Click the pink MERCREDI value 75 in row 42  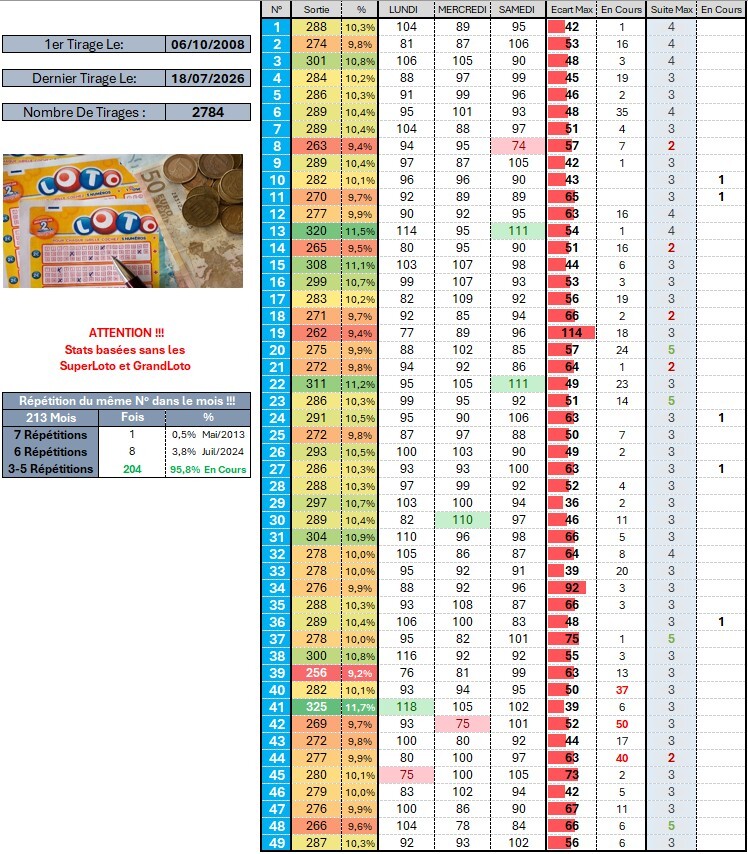463,724
